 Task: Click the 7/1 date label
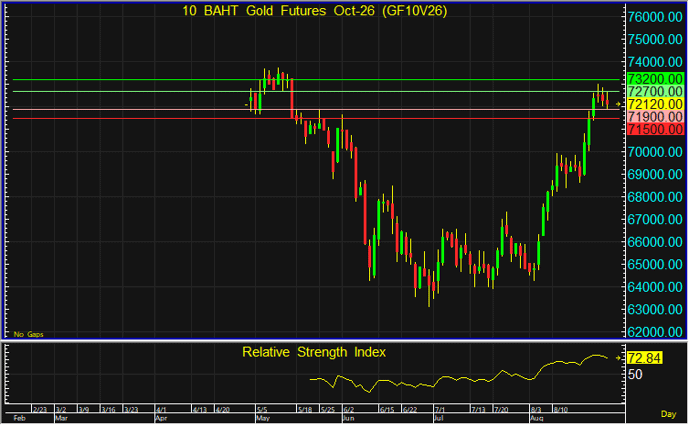pyautogui.click(x=440, y=410)
